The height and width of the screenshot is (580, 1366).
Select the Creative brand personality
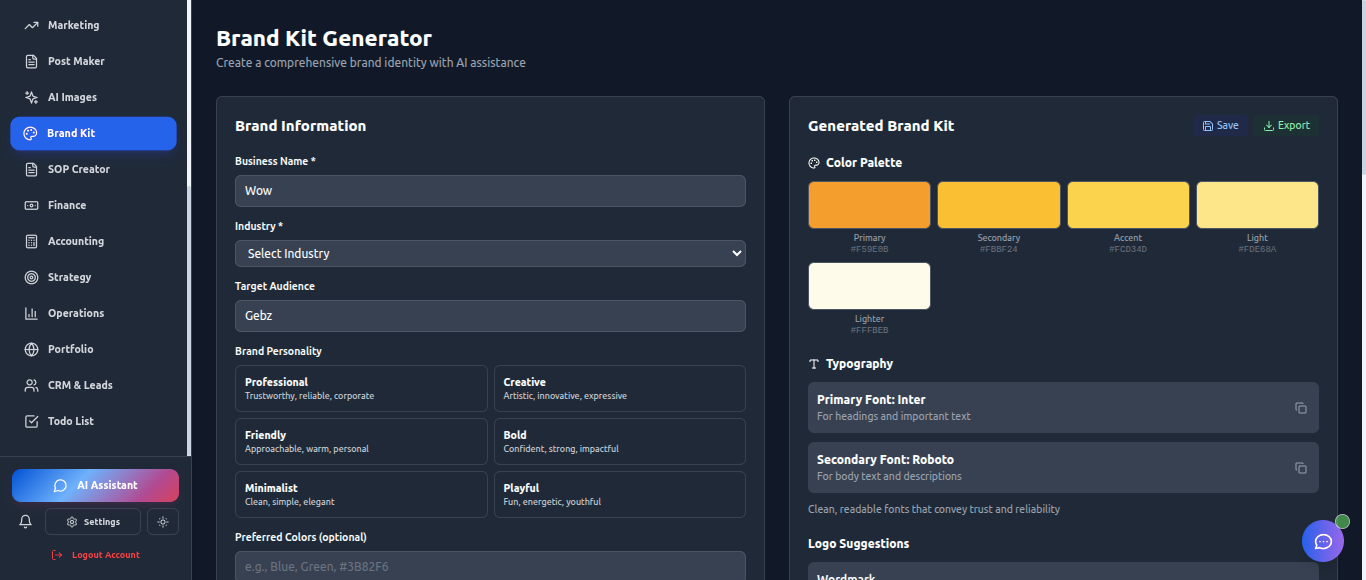620,388
